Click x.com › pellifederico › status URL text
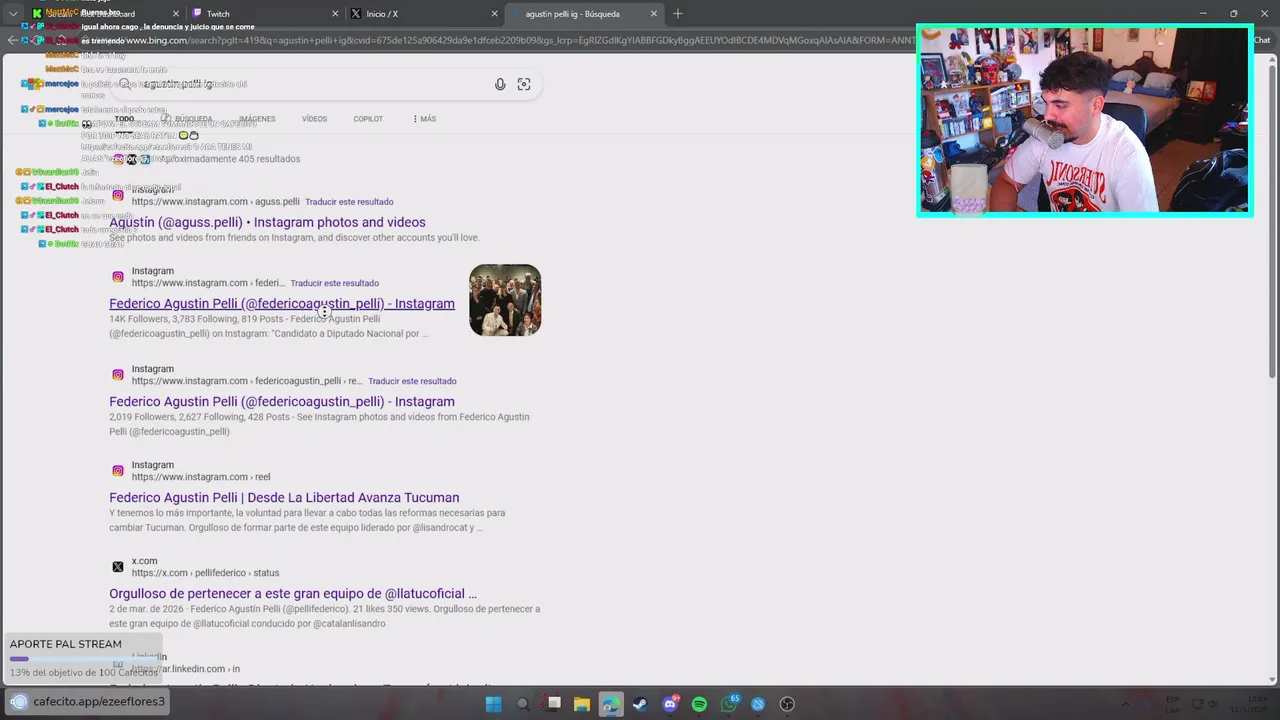Viewport: 1280px width, 720px height. click(205, 573)
